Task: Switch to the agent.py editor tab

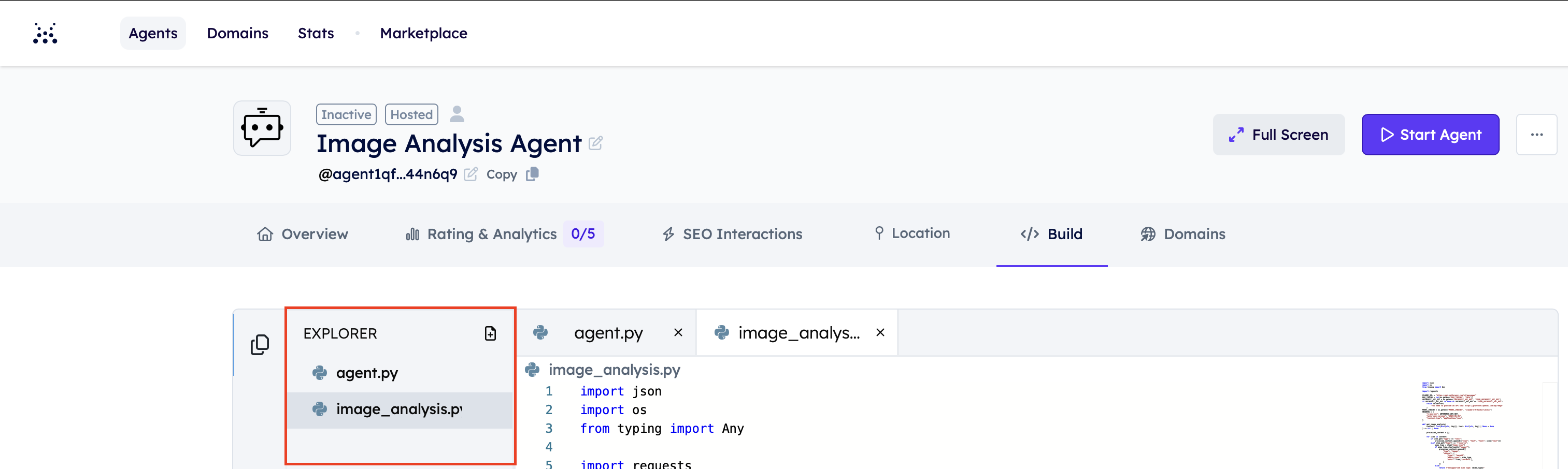Action: point(607,333)
